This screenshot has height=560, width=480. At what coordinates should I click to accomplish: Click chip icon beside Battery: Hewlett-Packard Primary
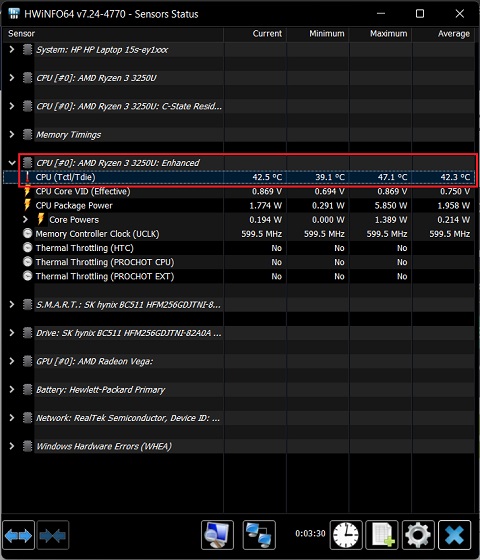click(x=27, y=389)
